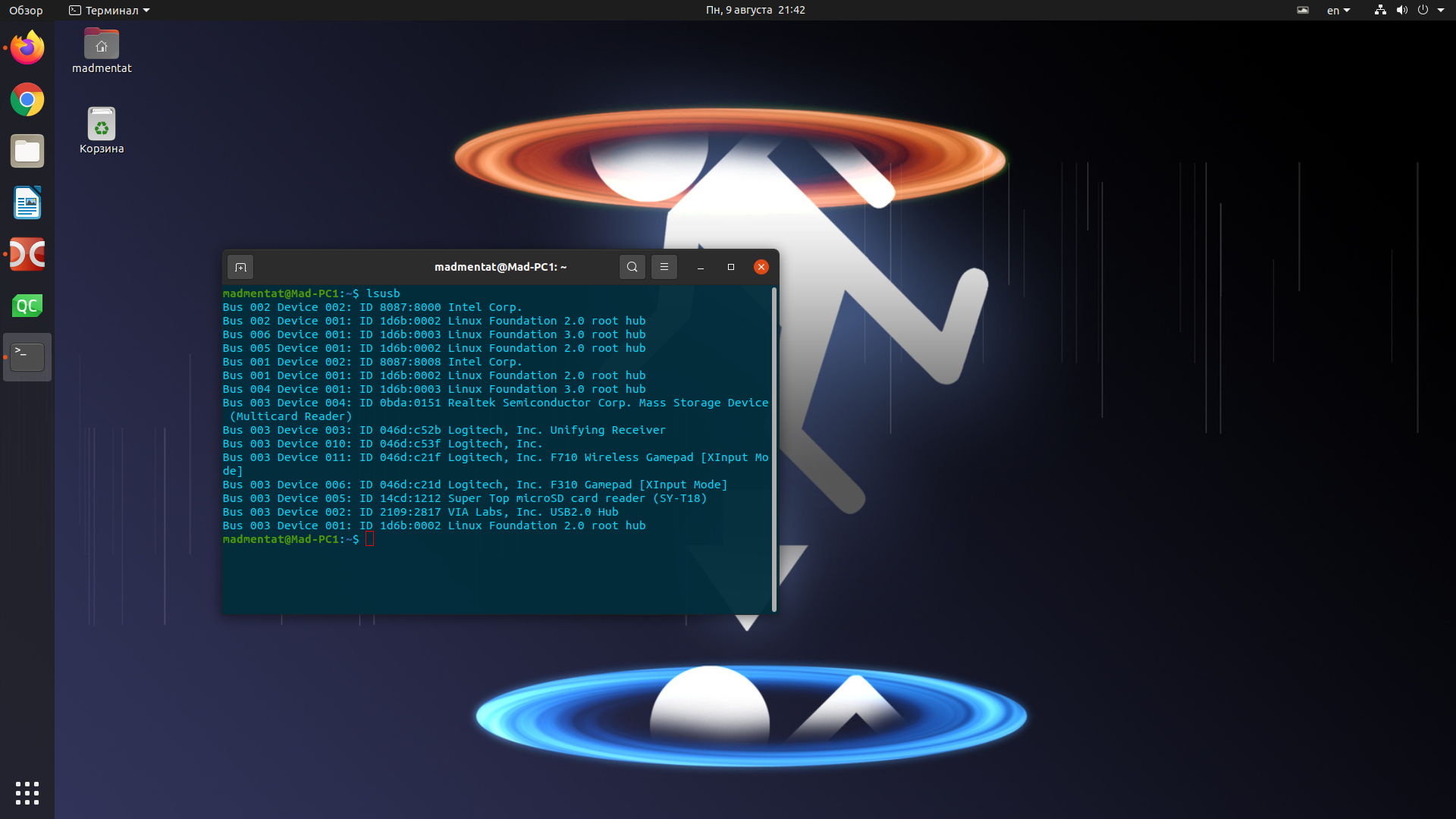Launch LibreOffice Writer from the dock
Screen dimensions: 1456x819
[27, 202]
